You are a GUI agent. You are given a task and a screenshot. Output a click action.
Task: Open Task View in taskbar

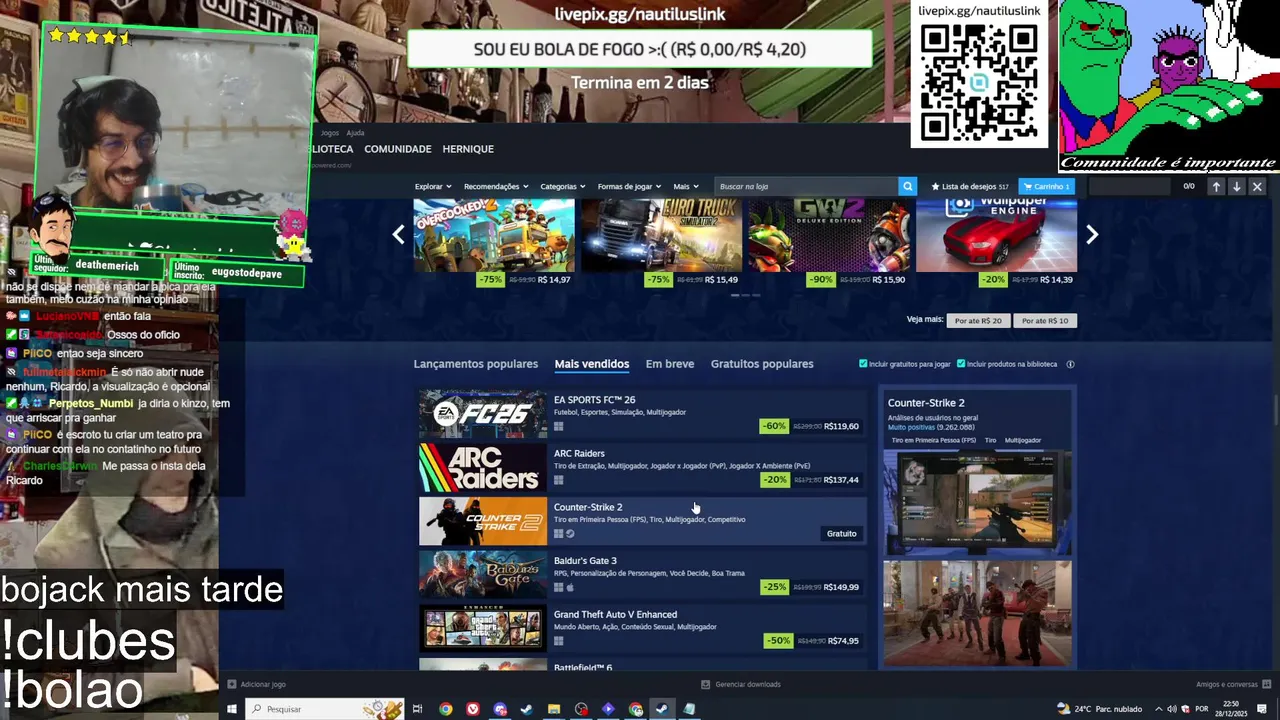418,709
